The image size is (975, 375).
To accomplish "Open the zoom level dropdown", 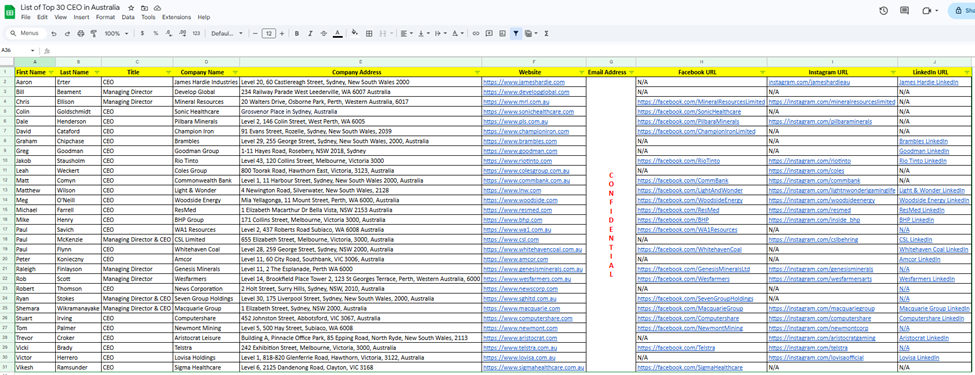I will coord(115,33).
